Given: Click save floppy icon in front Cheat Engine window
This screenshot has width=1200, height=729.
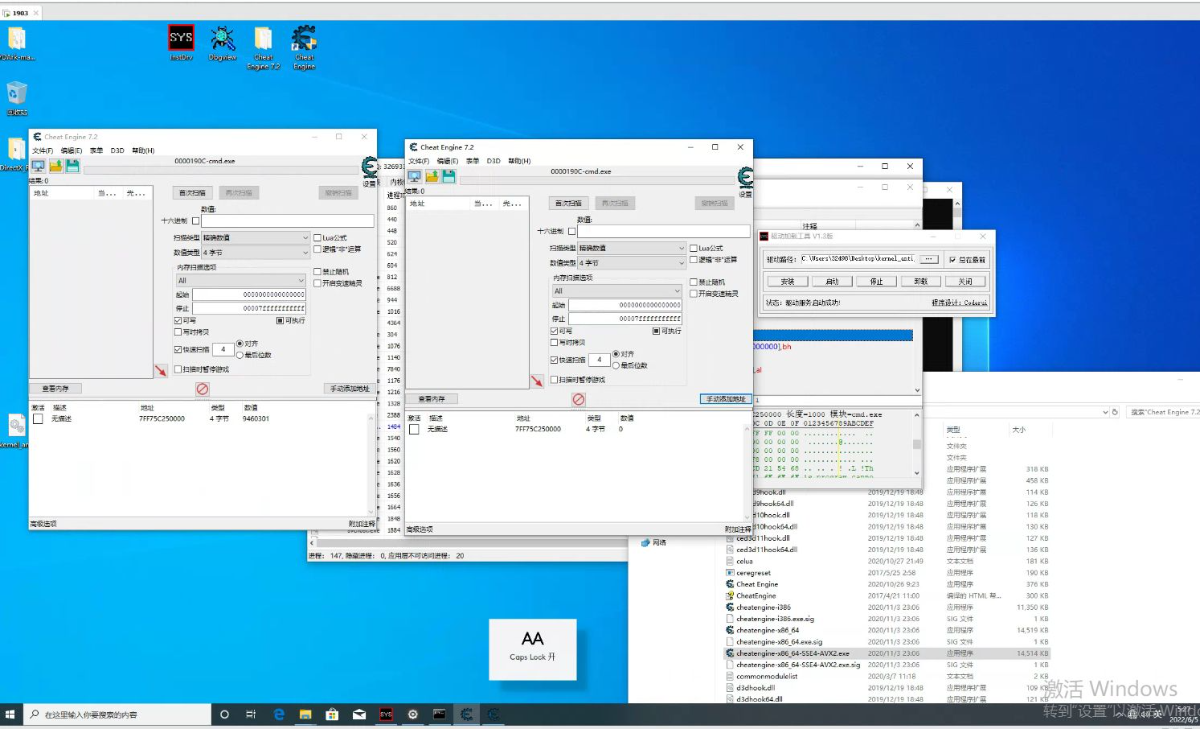Looking at the screenshot, I should 449,176.
